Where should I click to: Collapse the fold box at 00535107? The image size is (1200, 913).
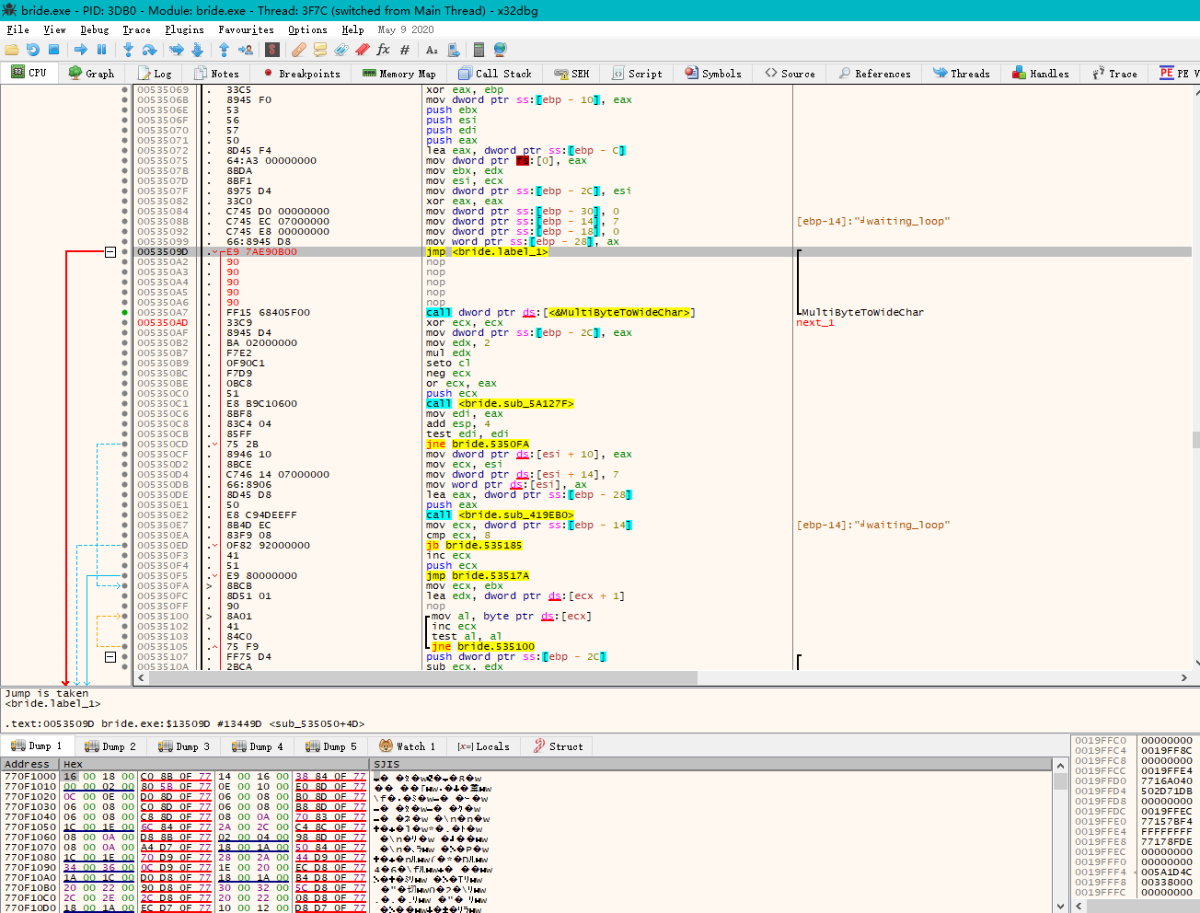pyautogui.click(x=110, y=657)
